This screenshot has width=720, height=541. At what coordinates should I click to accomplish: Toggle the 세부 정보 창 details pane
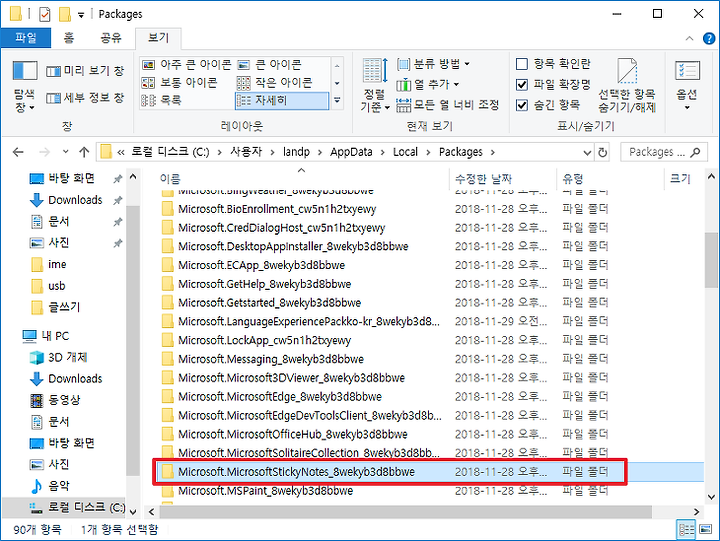pyautogui.click(x=85, y=97)
